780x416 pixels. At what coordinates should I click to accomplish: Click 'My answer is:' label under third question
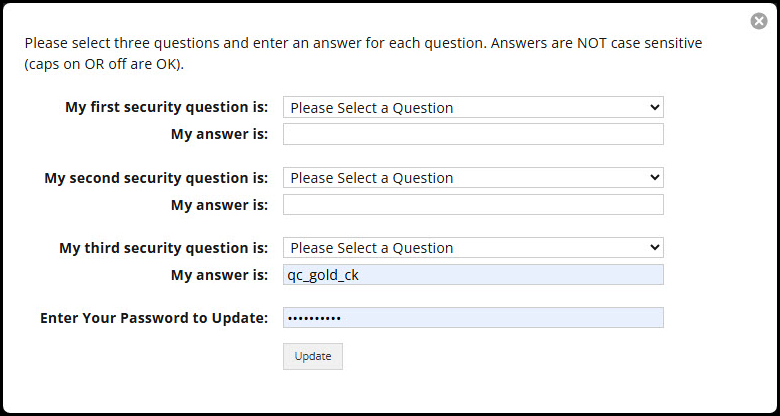click(x=219, y=275)
